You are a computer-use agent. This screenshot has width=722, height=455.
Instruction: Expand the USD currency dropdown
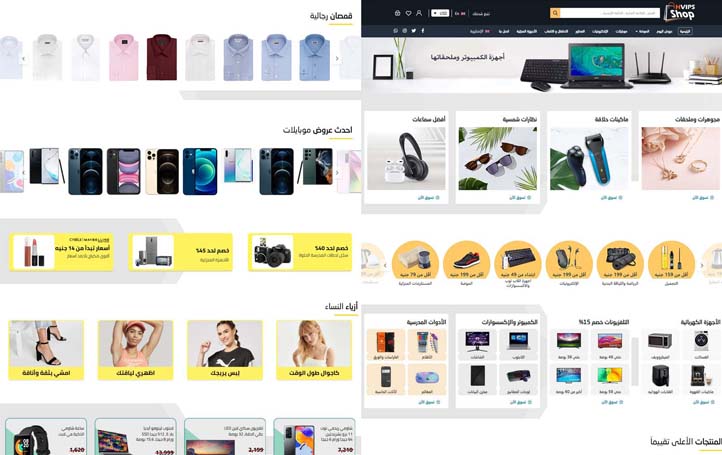[440, 13]
